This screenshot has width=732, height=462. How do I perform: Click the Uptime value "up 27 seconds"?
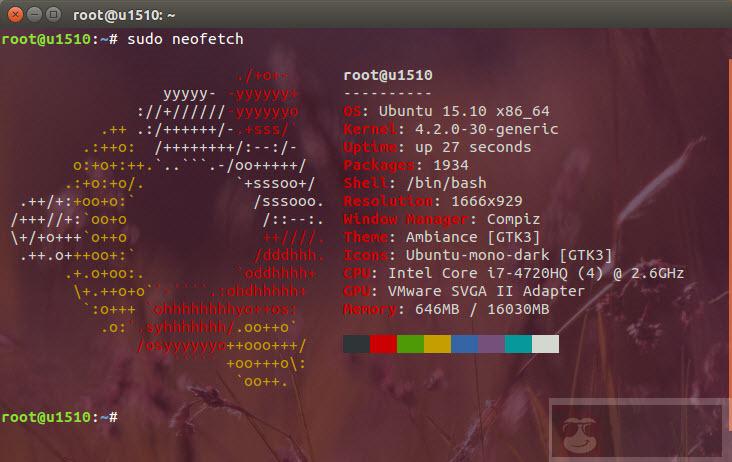pos(473,147)
